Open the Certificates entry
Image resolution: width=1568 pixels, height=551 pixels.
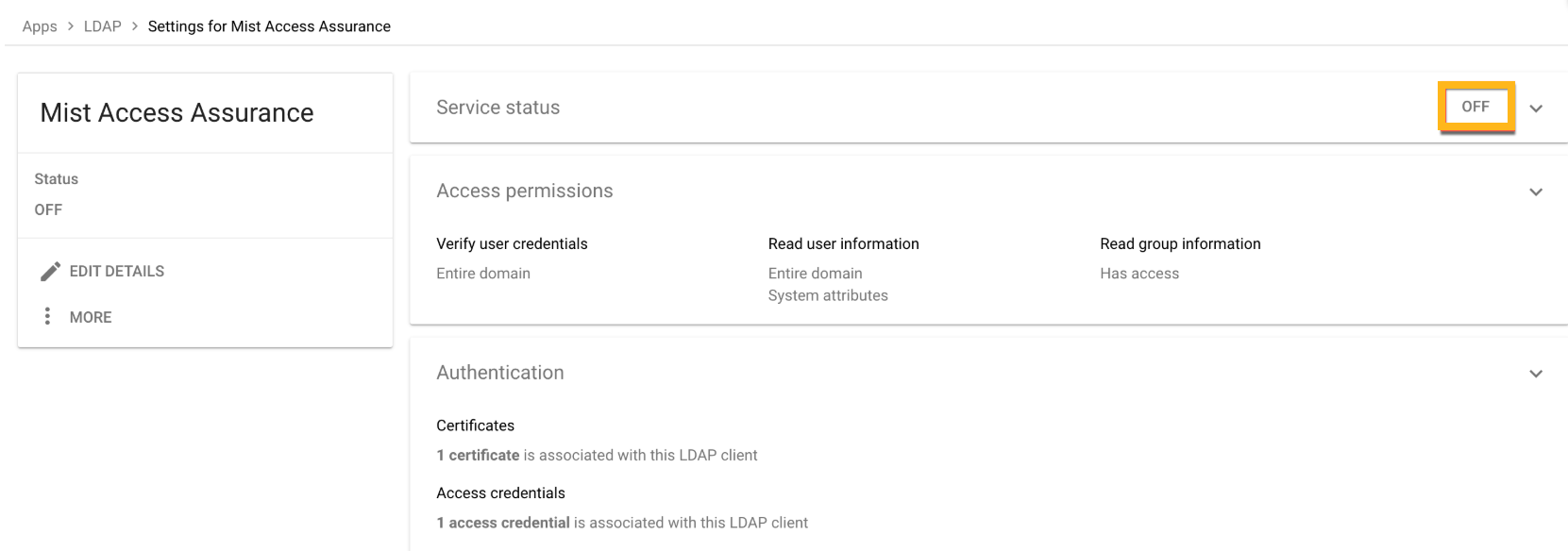click(x=475, y=426)
